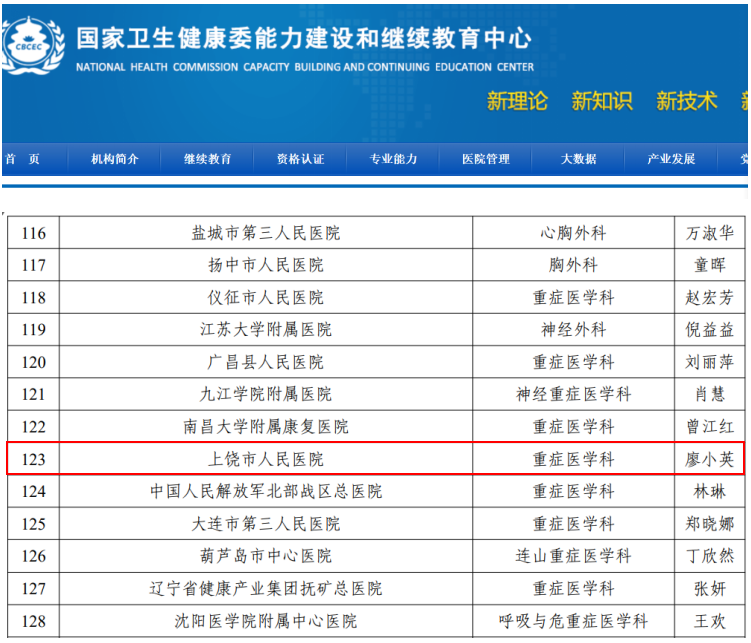Screen dimensions: 751x643
Task: Open the 产业发展 menu item
Action: [x=671, y=159]
